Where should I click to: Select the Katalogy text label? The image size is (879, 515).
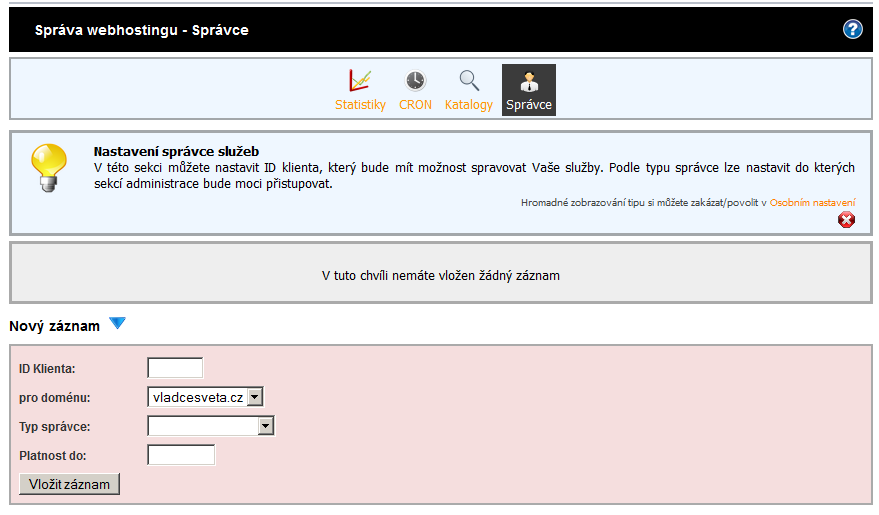(469, 105)
